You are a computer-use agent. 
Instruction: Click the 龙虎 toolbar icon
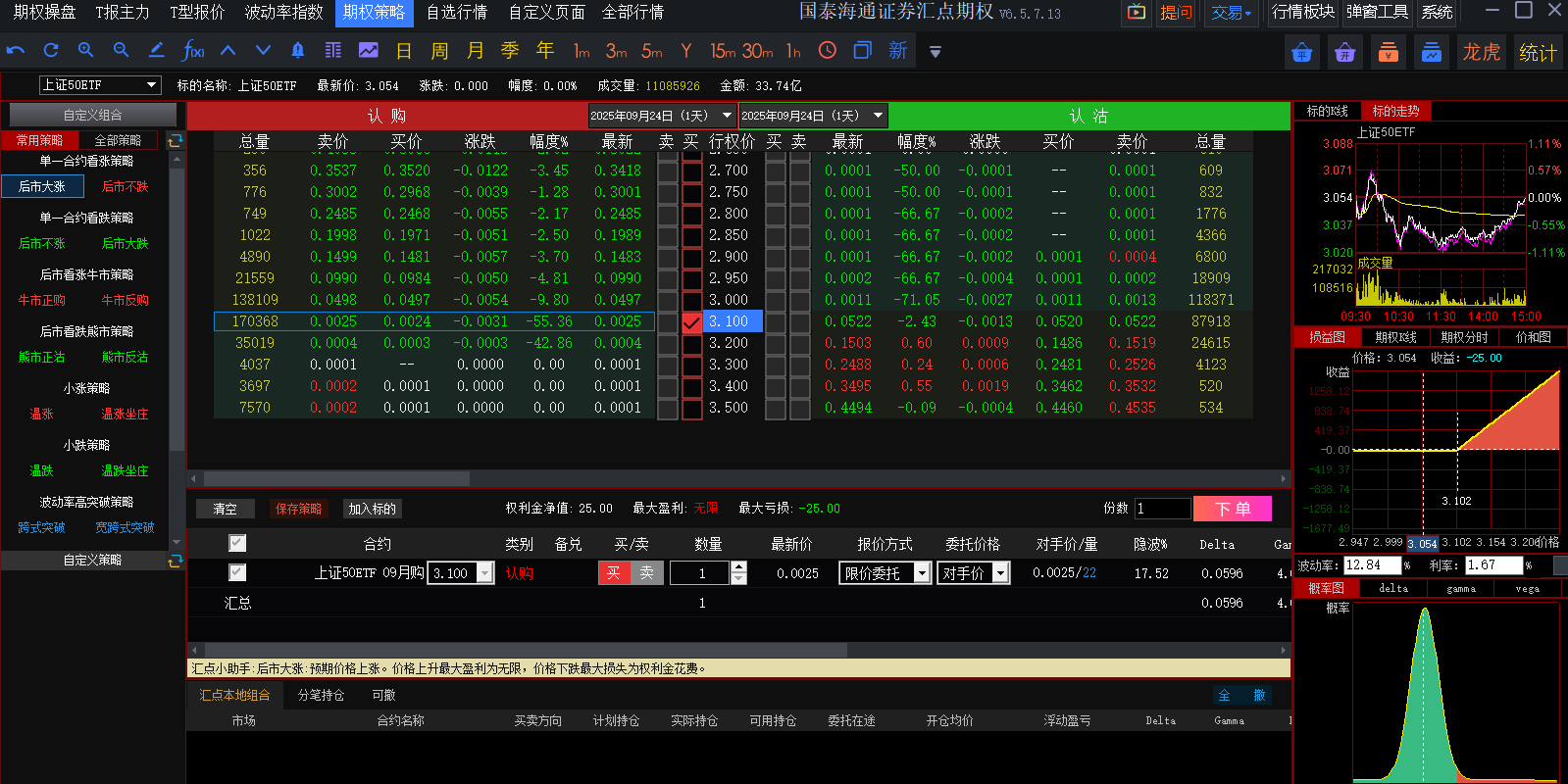[1482, 52]
